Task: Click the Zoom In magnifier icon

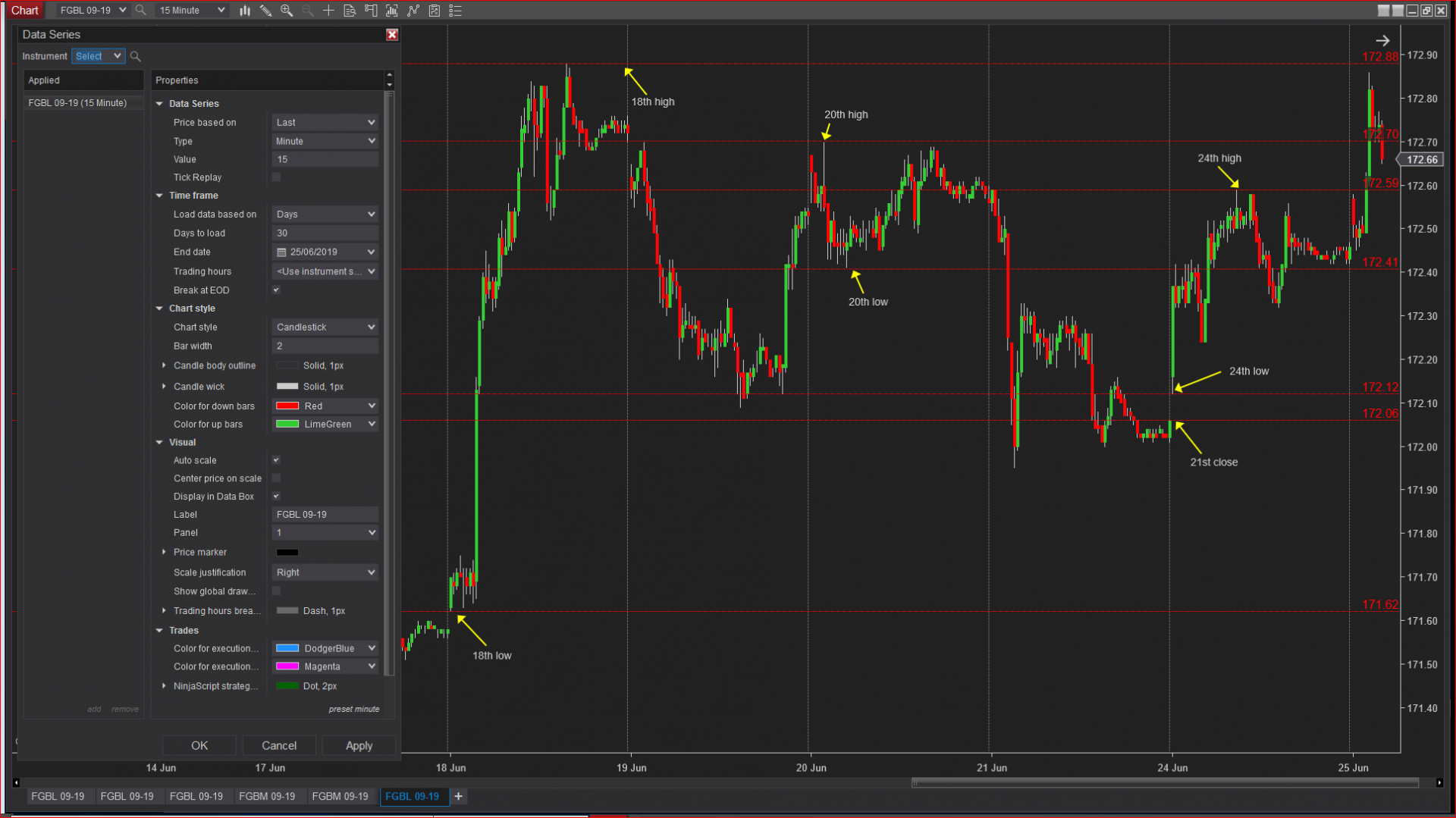Action: click(287, 11)
